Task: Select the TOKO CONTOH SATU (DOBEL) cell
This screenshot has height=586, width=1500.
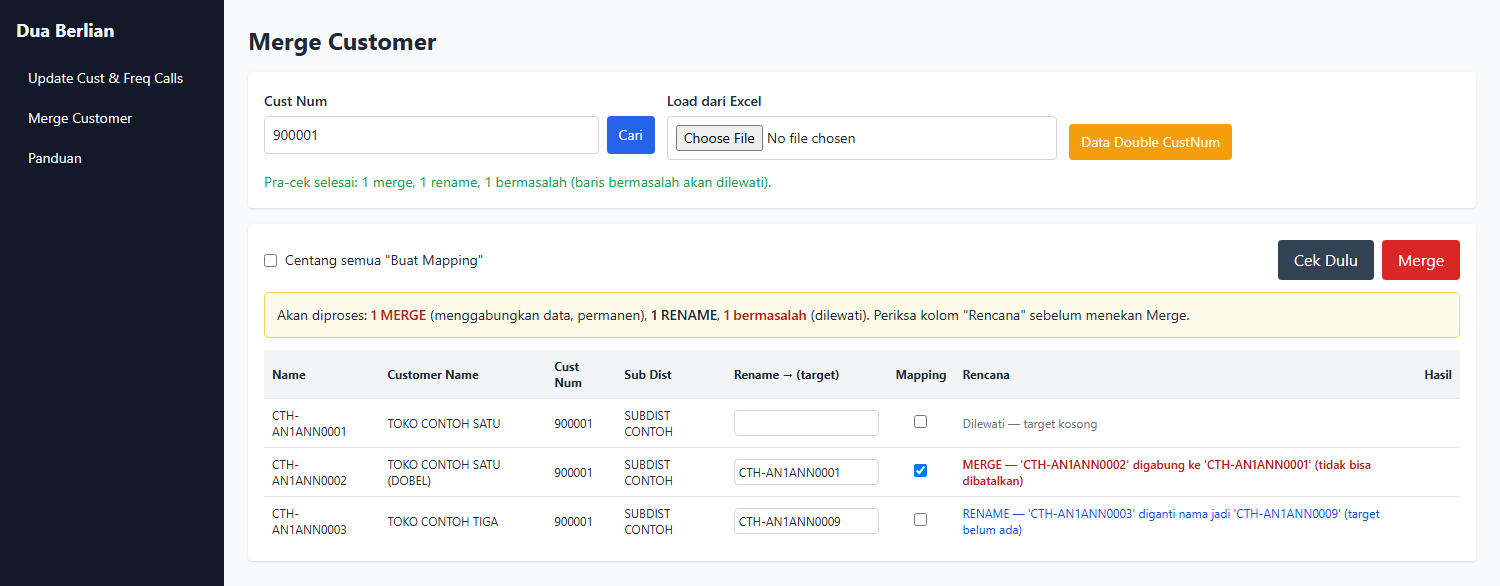Action: click(x=444, y=473)
